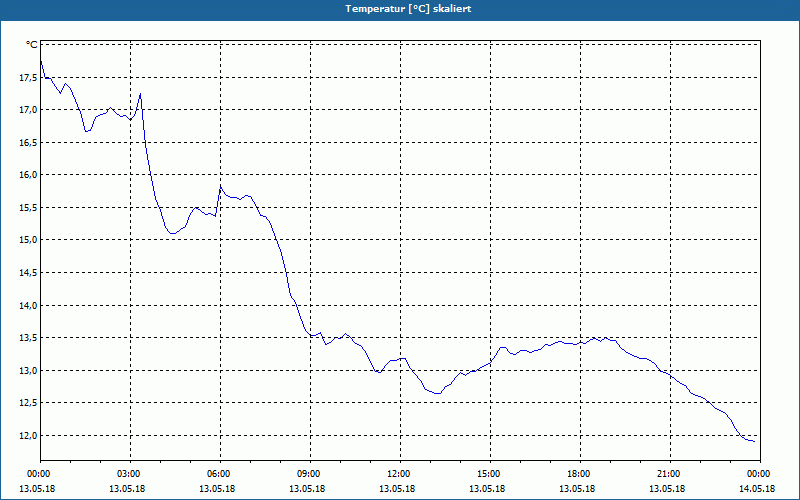Click the 14.05.18 date label
Viewport: 800px width, 500px height.
757,489
